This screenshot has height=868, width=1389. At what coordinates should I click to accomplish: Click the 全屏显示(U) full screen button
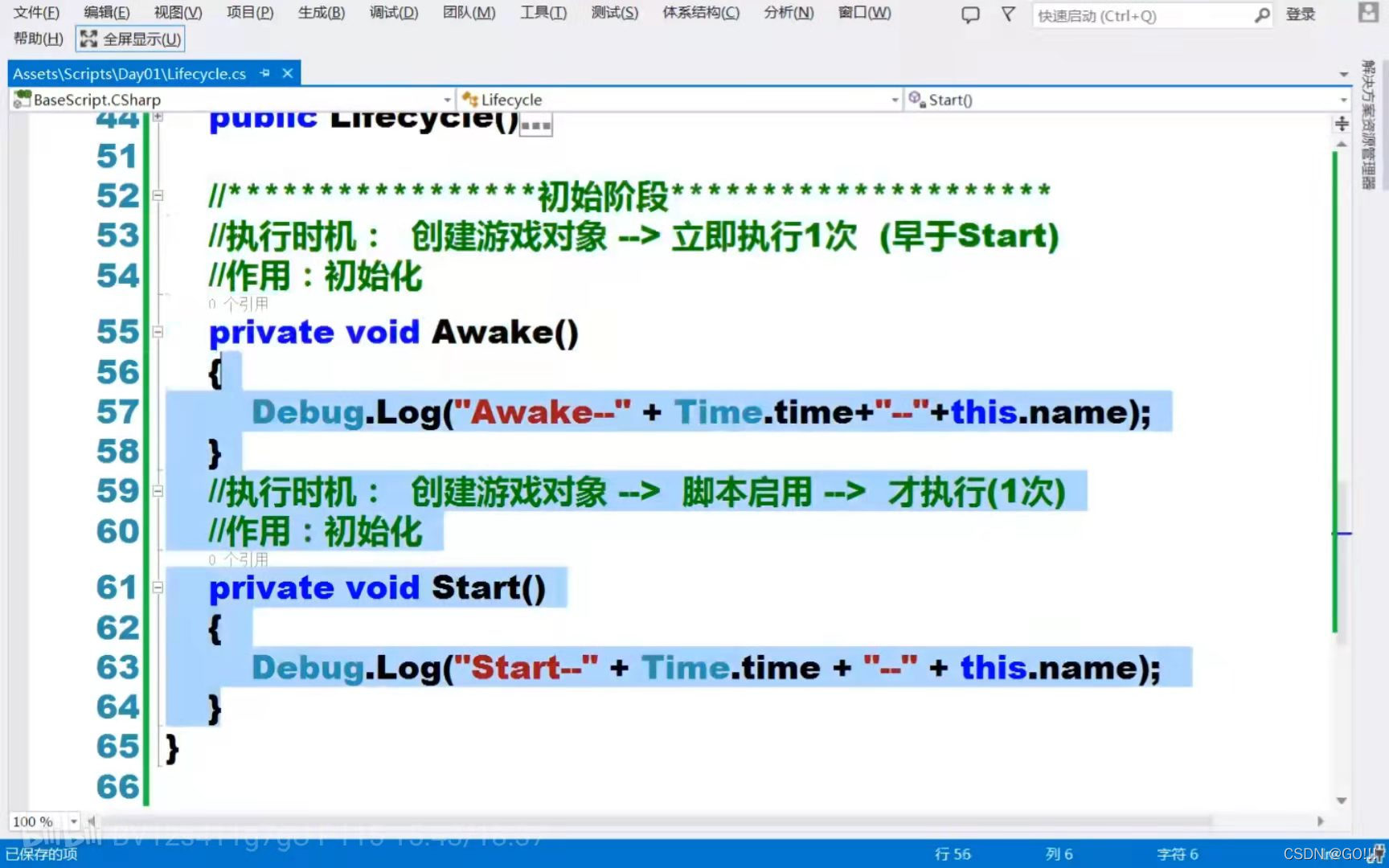click(x=130, y=39)
